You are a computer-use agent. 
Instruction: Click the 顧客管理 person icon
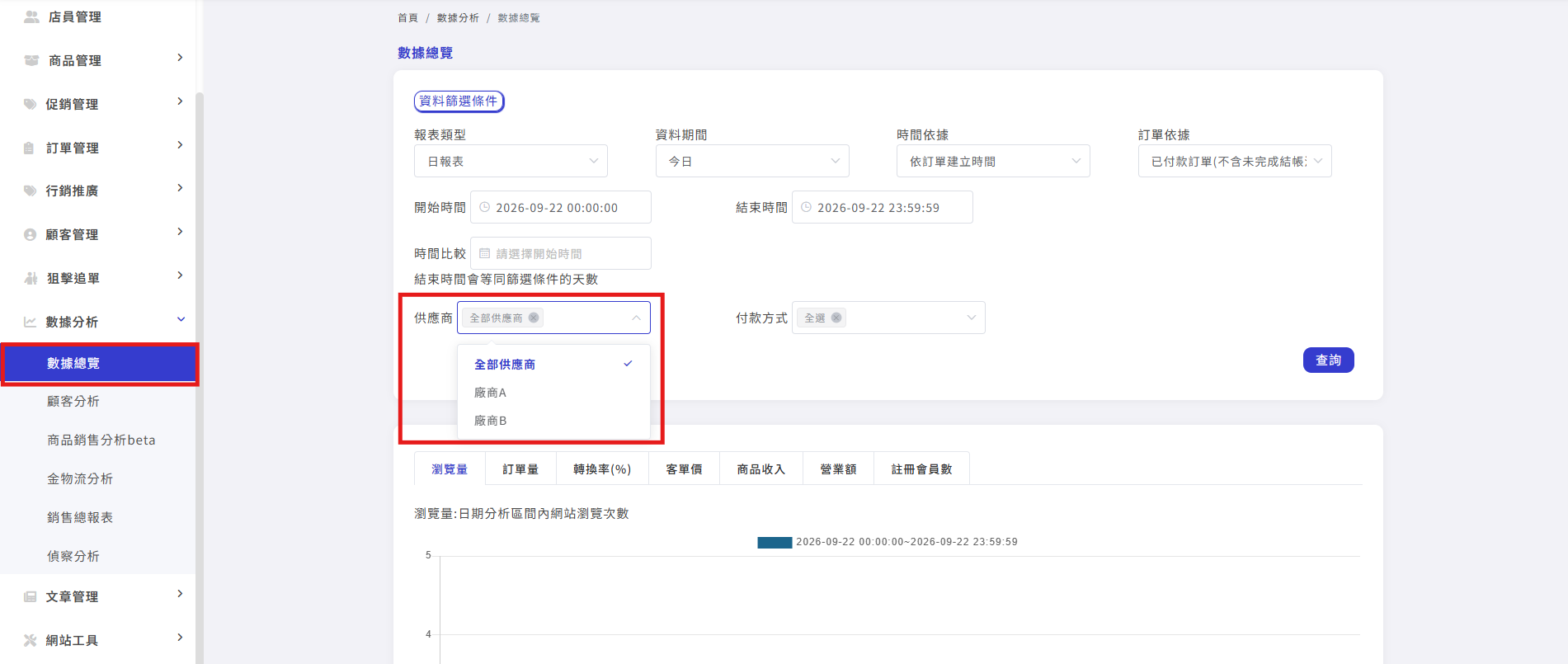(30, 234)
